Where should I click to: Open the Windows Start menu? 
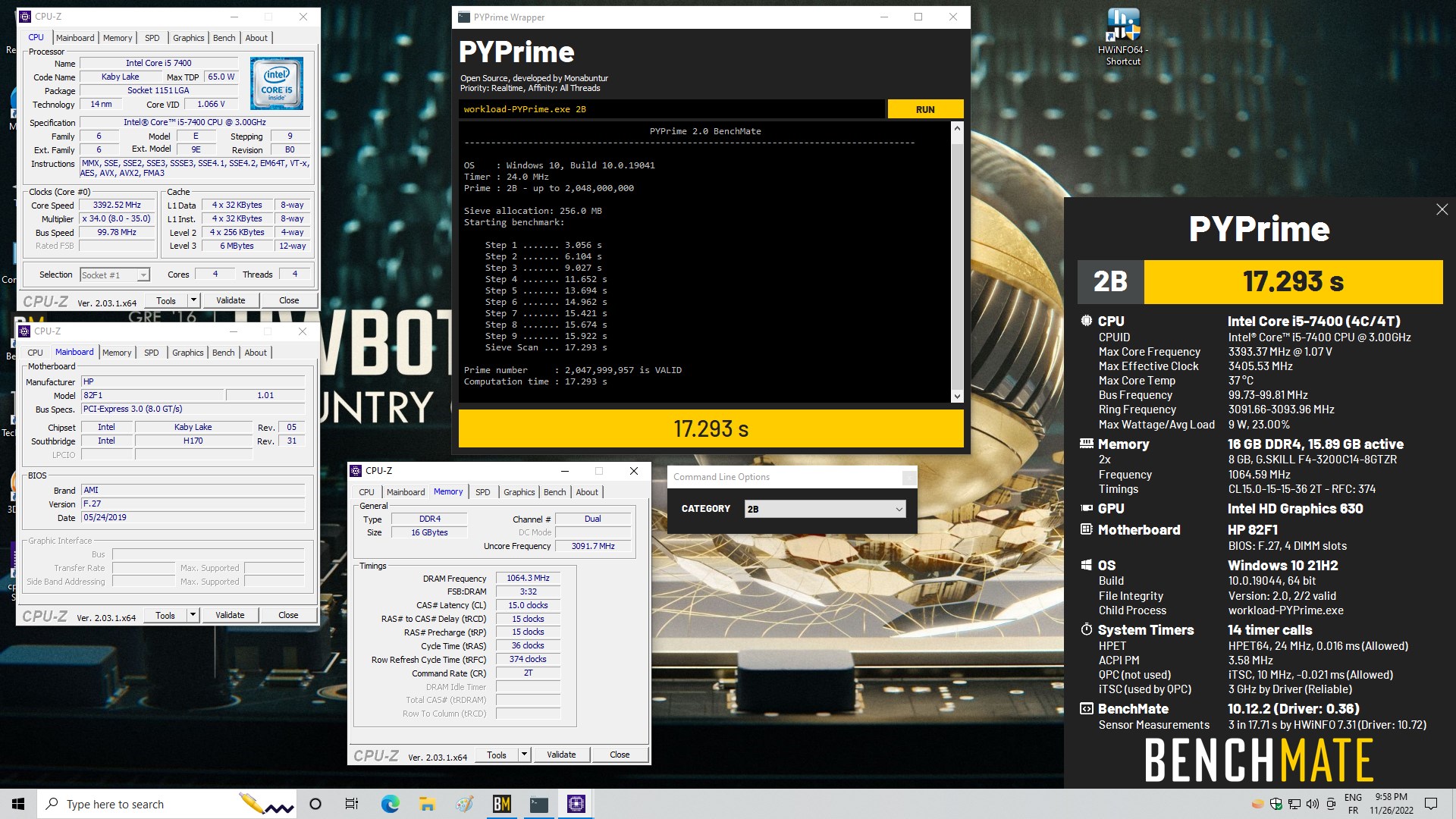click(x=18, y=804)
